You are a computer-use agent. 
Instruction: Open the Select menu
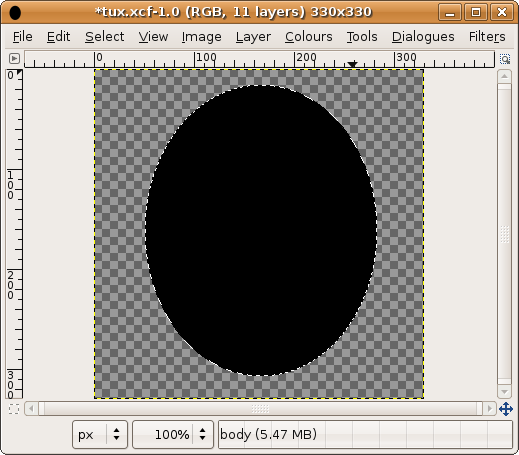(104, 36)
